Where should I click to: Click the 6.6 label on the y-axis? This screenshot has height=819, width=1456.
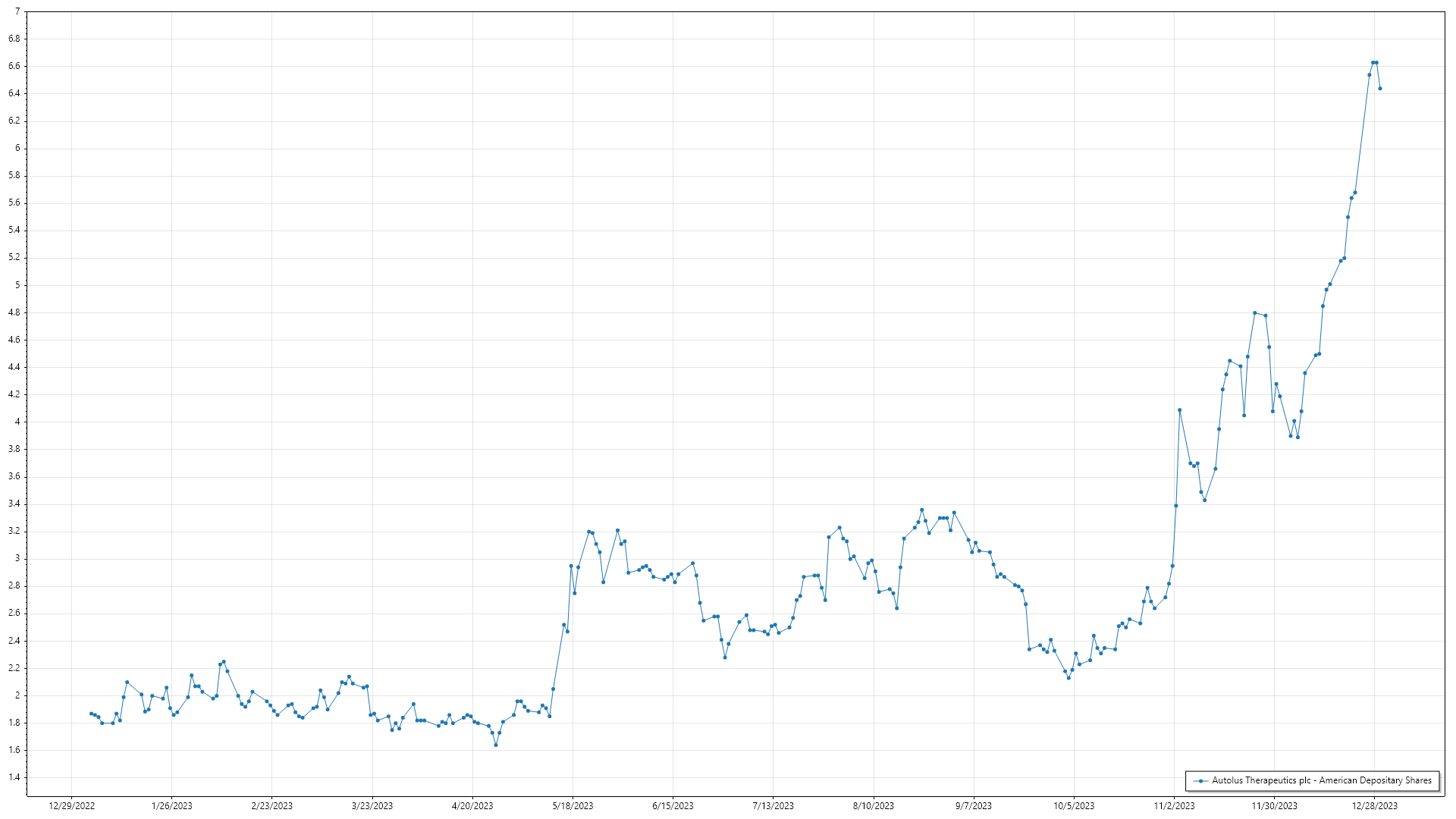click(x=14, y=67)
